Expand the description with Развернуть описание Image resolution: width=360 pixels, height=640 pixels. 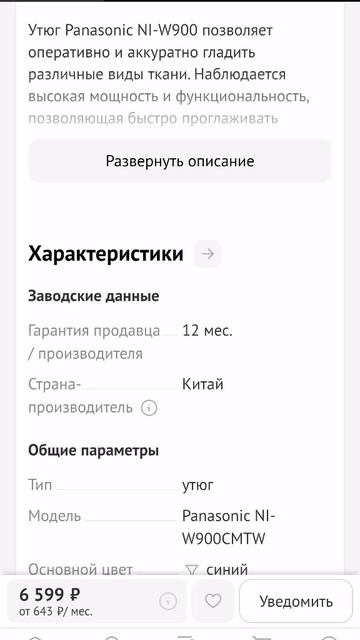(x=180, y=161)
